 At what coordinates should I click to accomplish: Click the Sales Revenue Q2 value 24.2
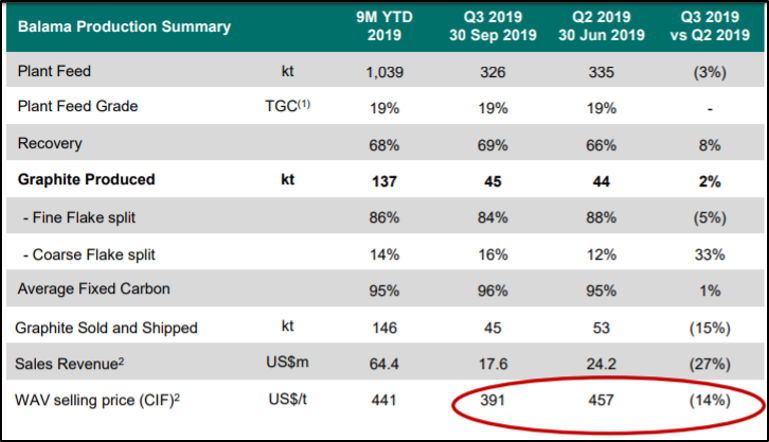[601, 364]
